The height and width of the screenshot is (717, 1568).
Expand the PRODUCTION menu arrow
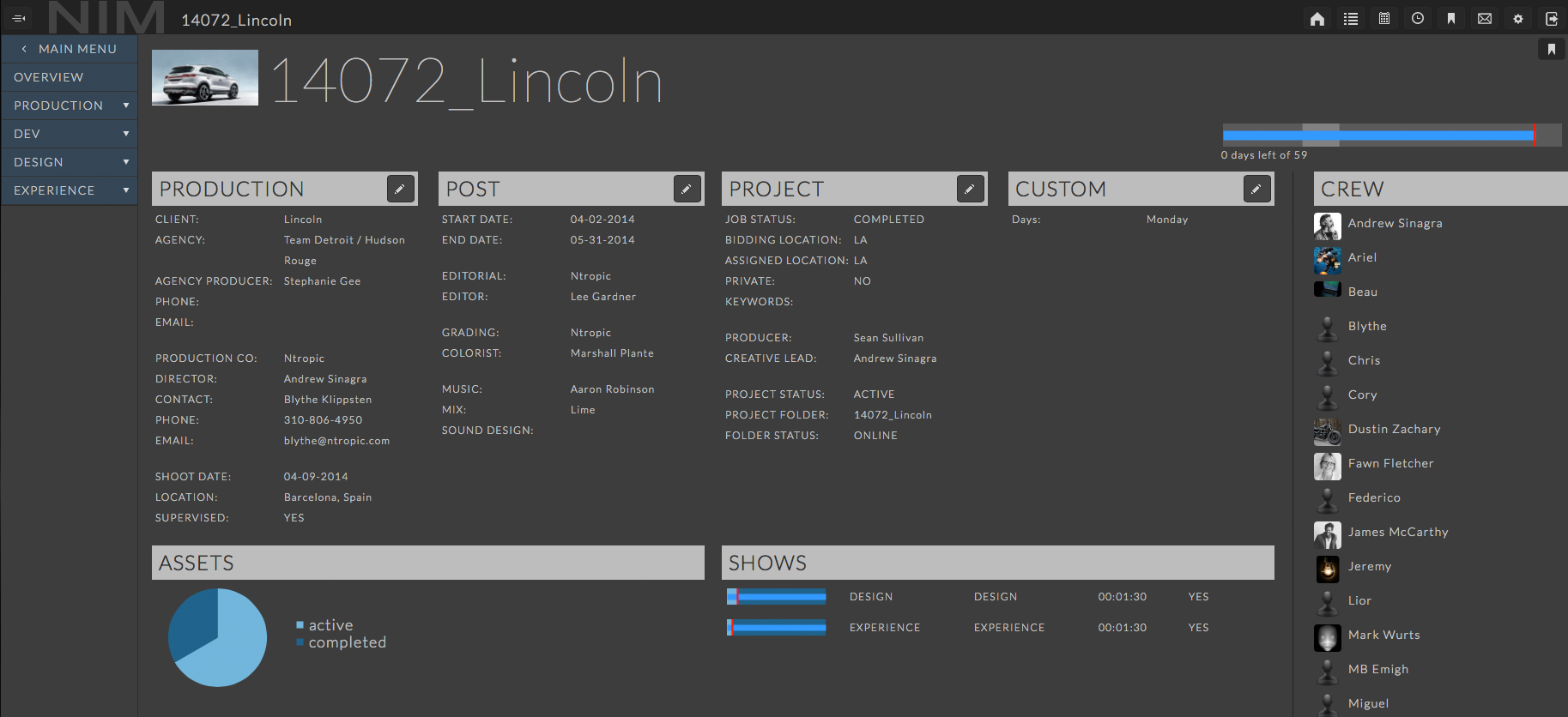[x=126, y=105]
